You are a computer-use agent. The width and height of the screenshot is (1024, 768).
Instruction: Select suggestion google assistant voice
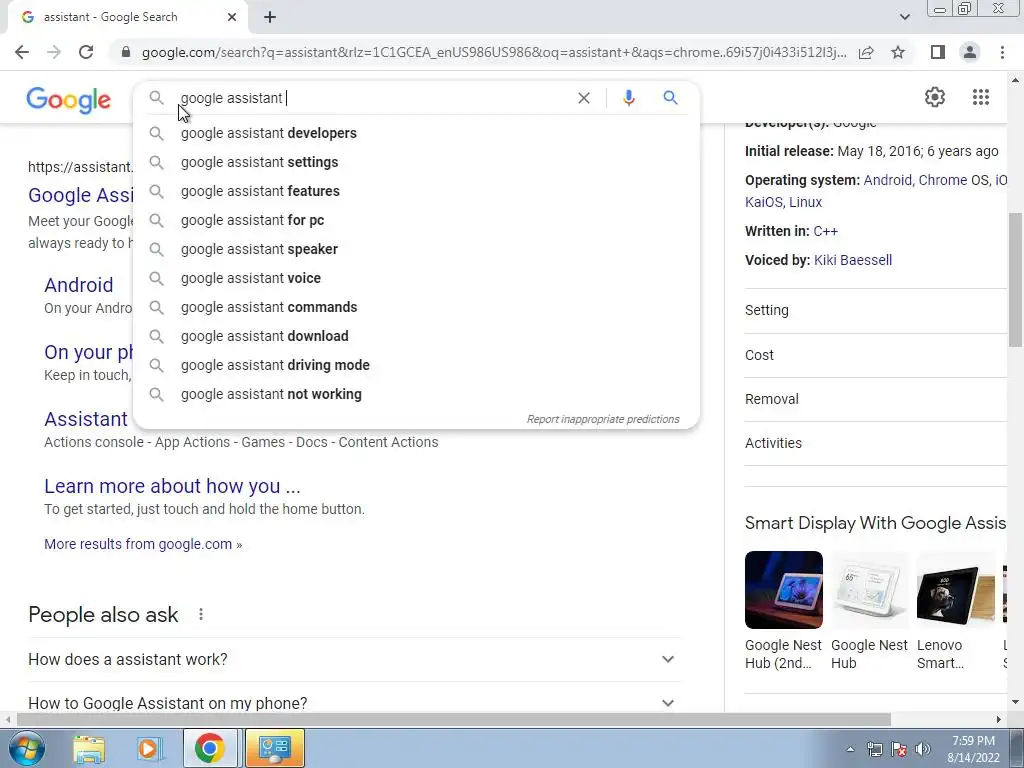(x=416, y=278)
